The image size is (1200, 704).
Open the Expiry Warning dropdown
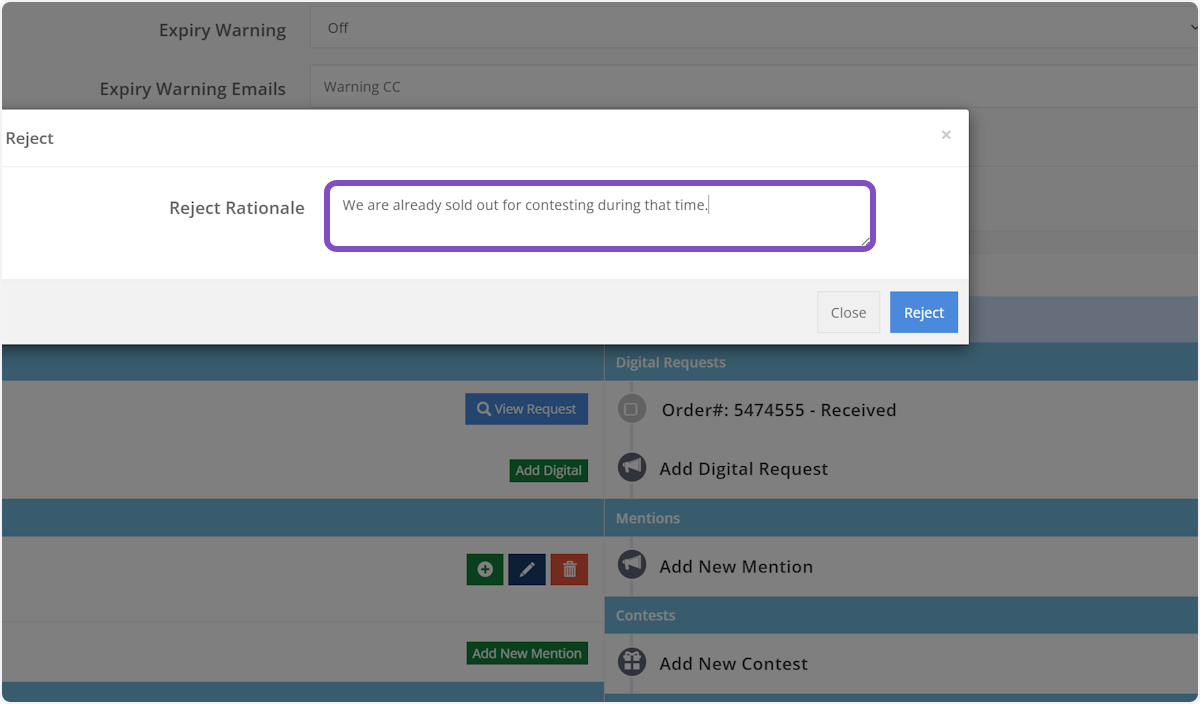pos(750,28)
